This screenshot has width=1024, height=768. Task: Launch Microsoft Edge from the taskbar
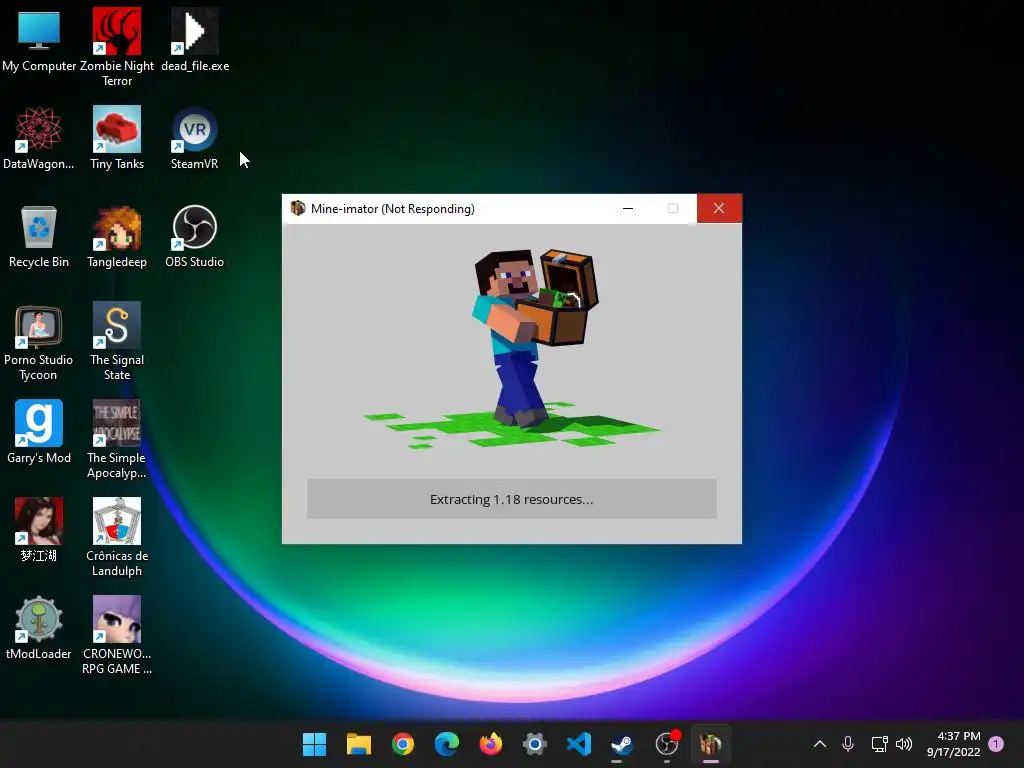click(x=447, y=744)
